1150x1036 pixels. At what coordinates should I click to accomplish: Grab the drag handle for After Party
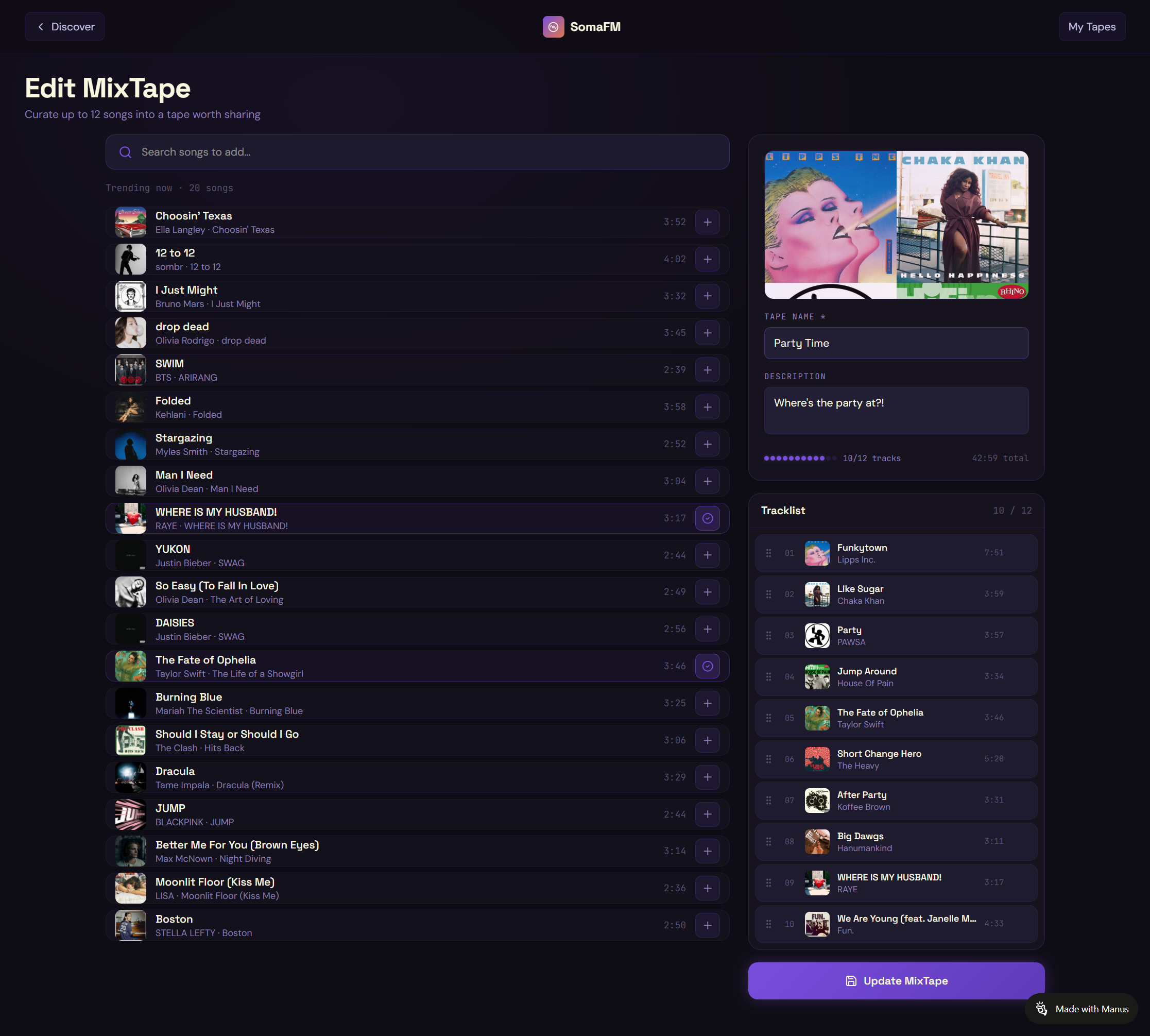pos(769,801)
